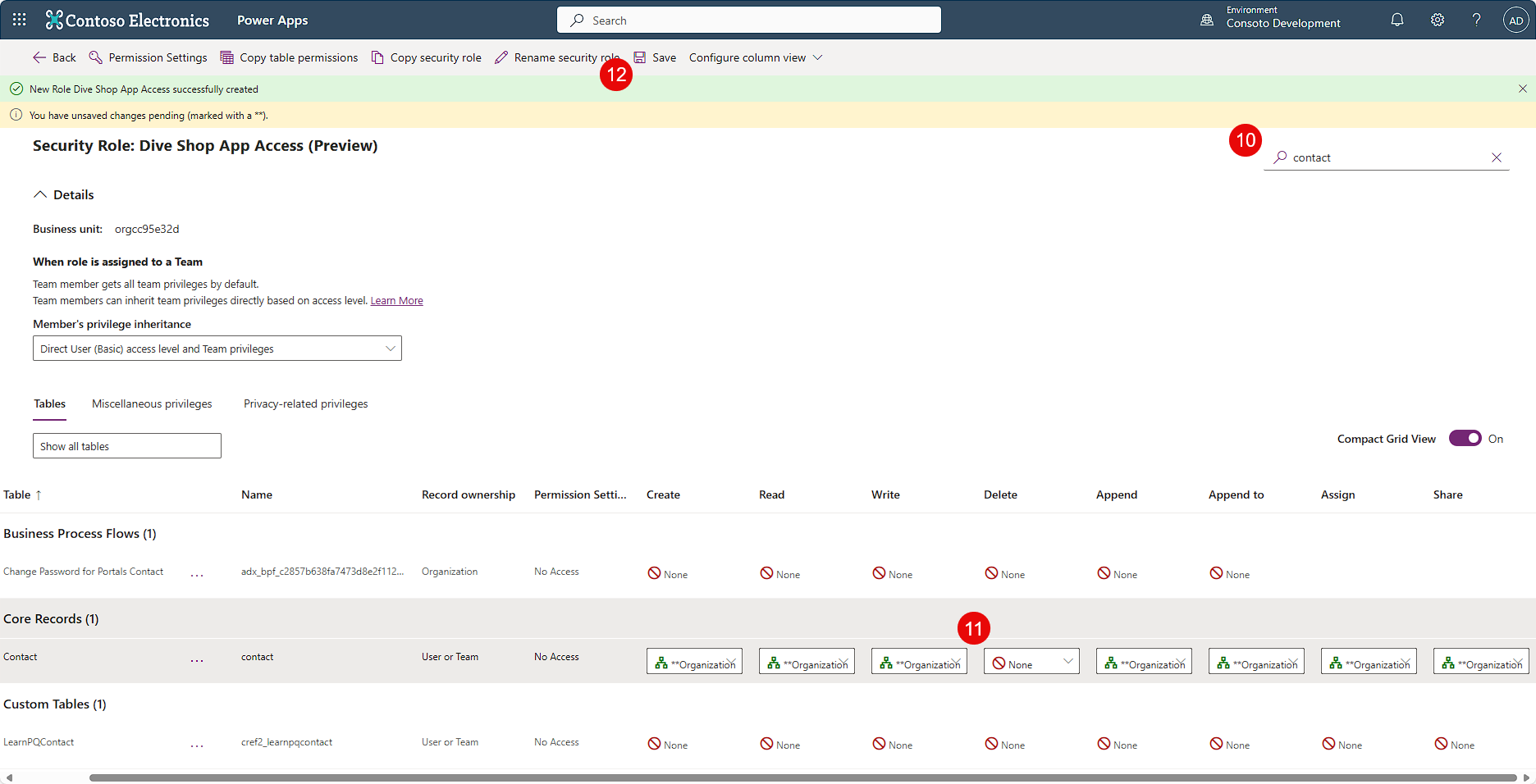Select the Copy security role icon
The height and width of the screenshot is (784, 1536).
click(x=377, y=57)
